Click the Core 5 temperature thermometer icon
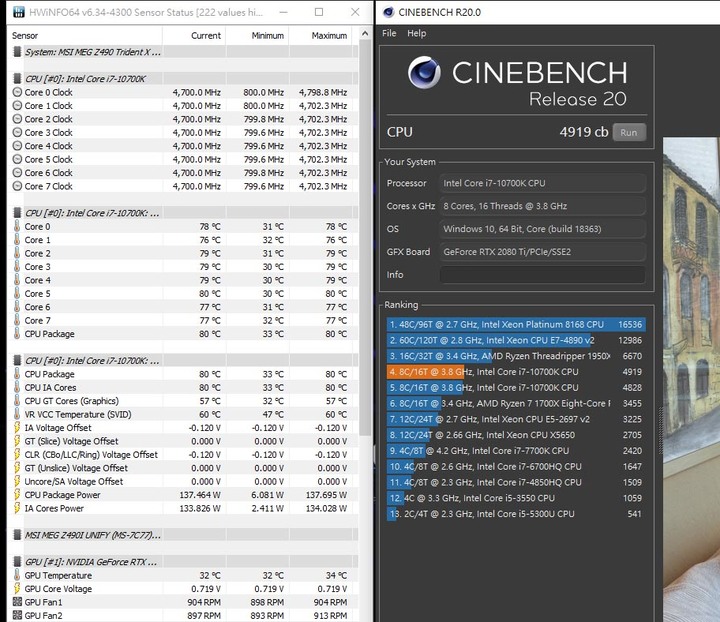Screen dimensions: 720x622 coord(17,293)
